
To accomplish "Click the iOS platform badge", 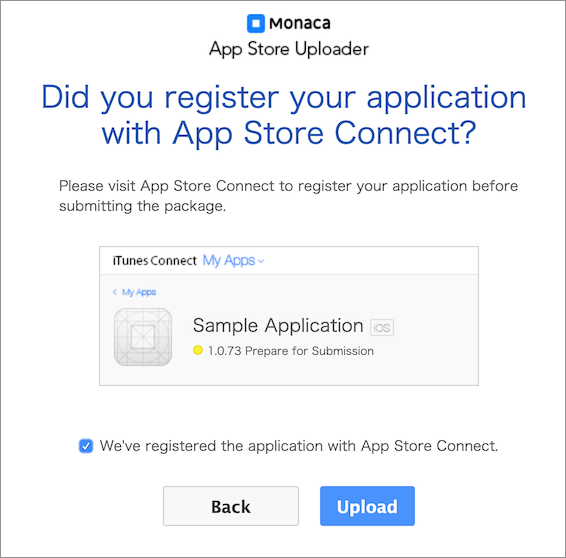I will pyautogui.click(x=382, y=327).
